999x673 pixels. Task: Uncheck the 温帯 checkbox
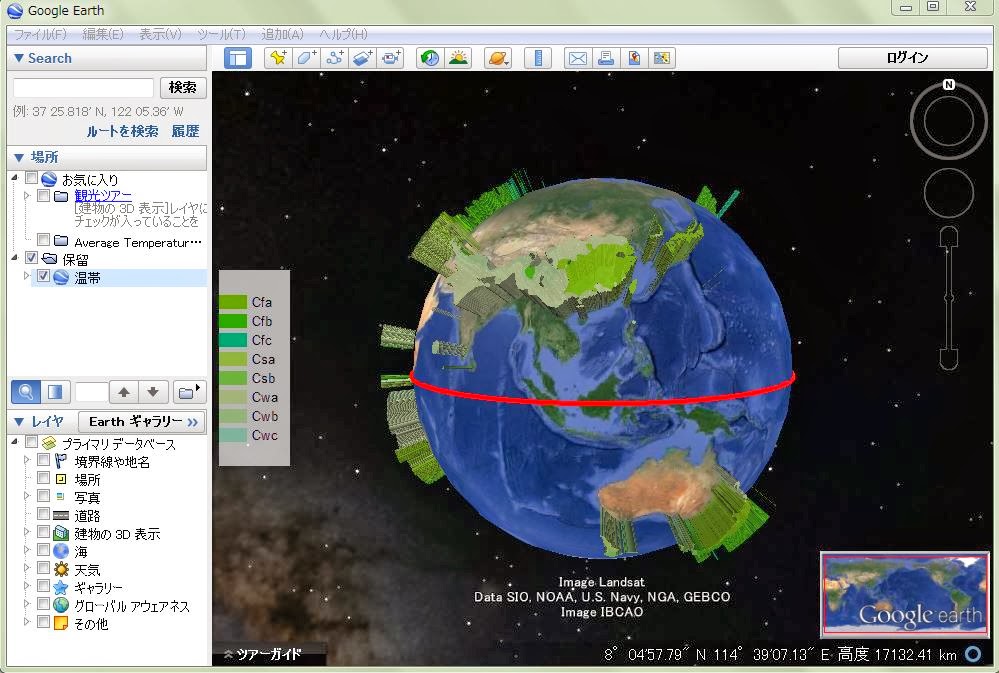click(x=43, y=276)
